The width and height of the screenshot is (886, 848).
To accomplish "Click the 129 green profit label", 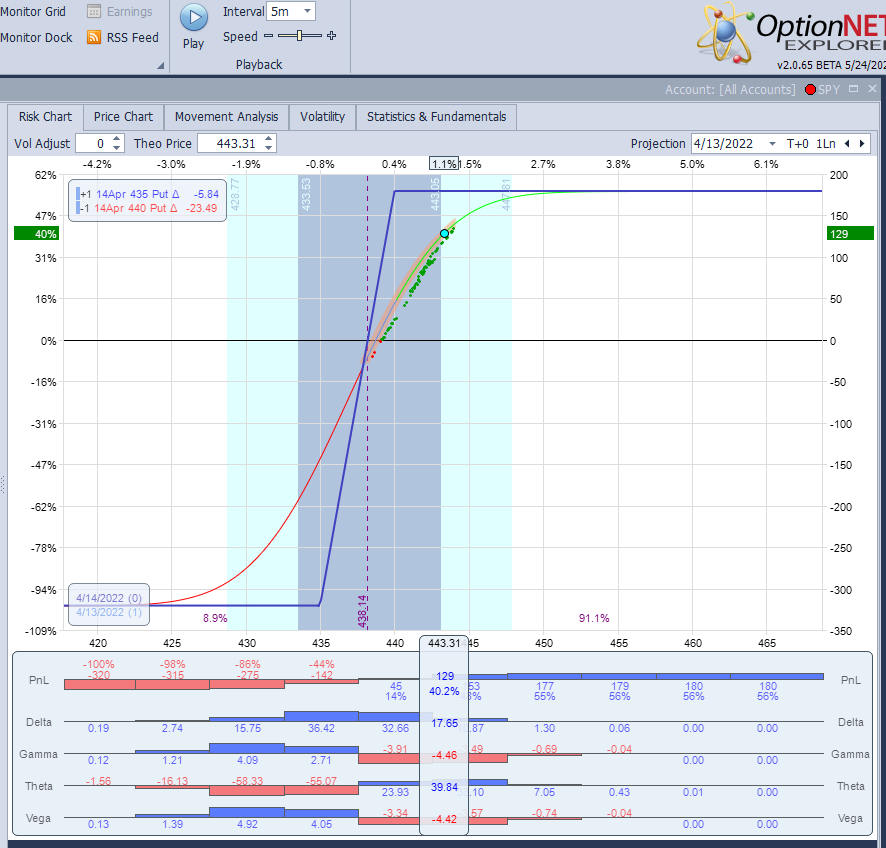I will tap(850, 234).
